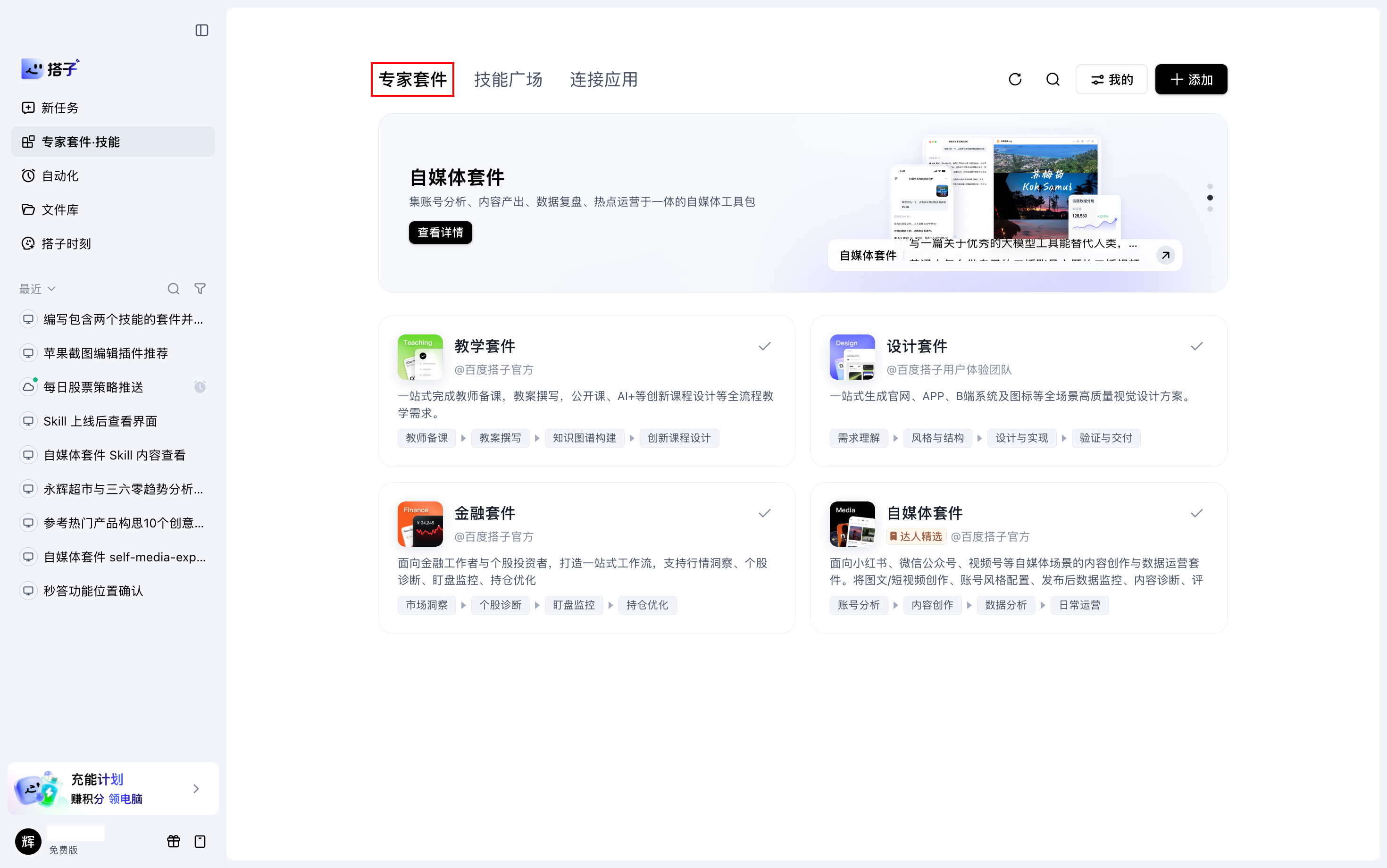Open conversation 秒答功能位置确认

pos(113,591)
